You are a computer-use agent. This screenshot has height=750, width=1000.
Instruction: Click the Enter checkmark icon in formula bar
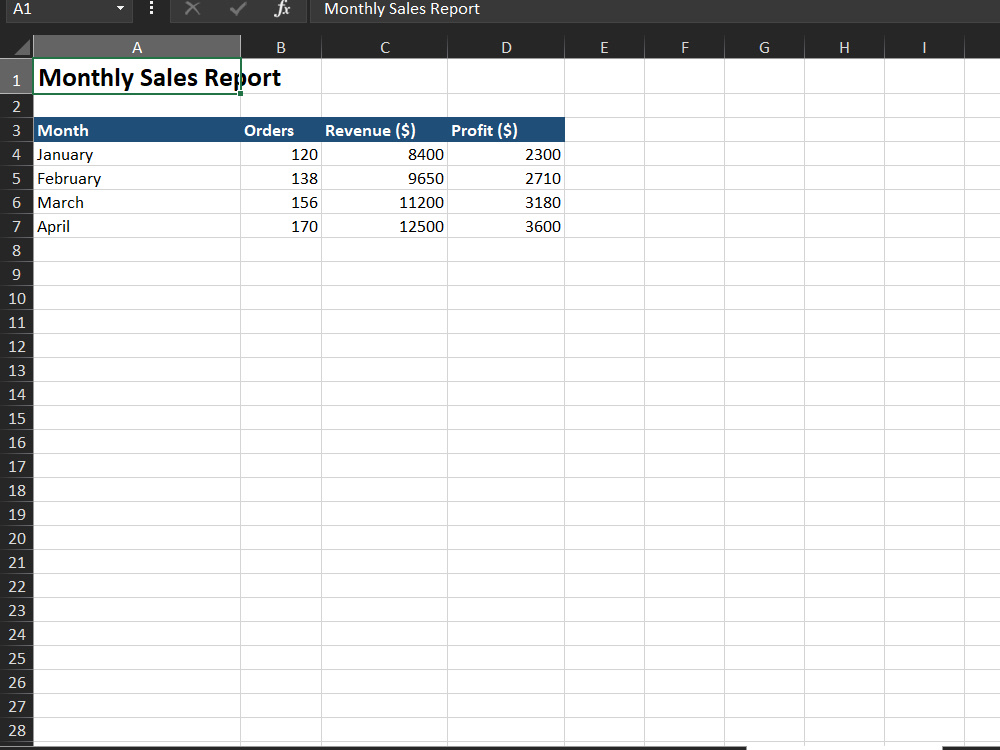[238, 9]
